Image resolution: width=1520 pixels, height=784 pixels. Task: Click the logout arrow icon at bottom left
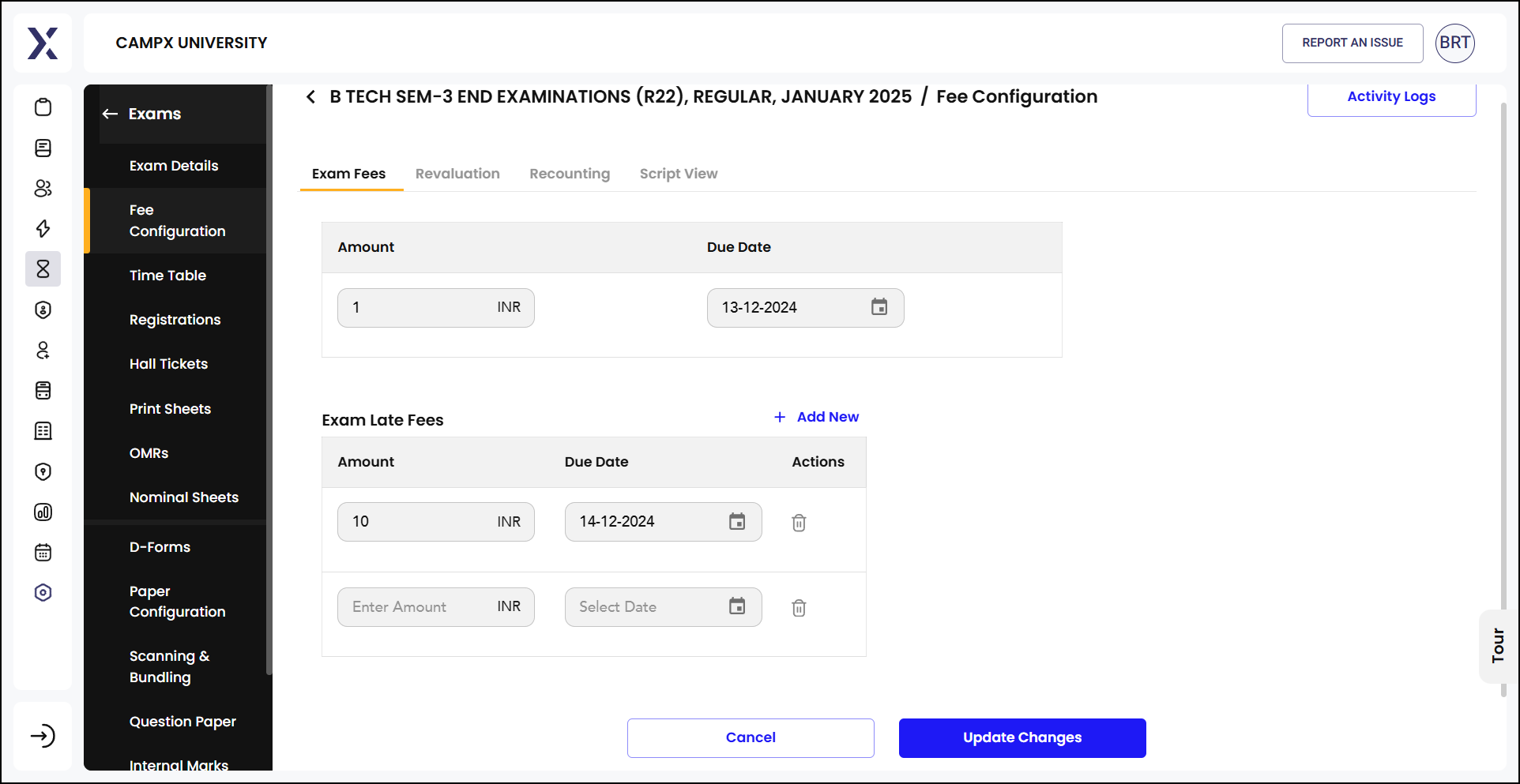pyautogui.click(x=43, y=736)
